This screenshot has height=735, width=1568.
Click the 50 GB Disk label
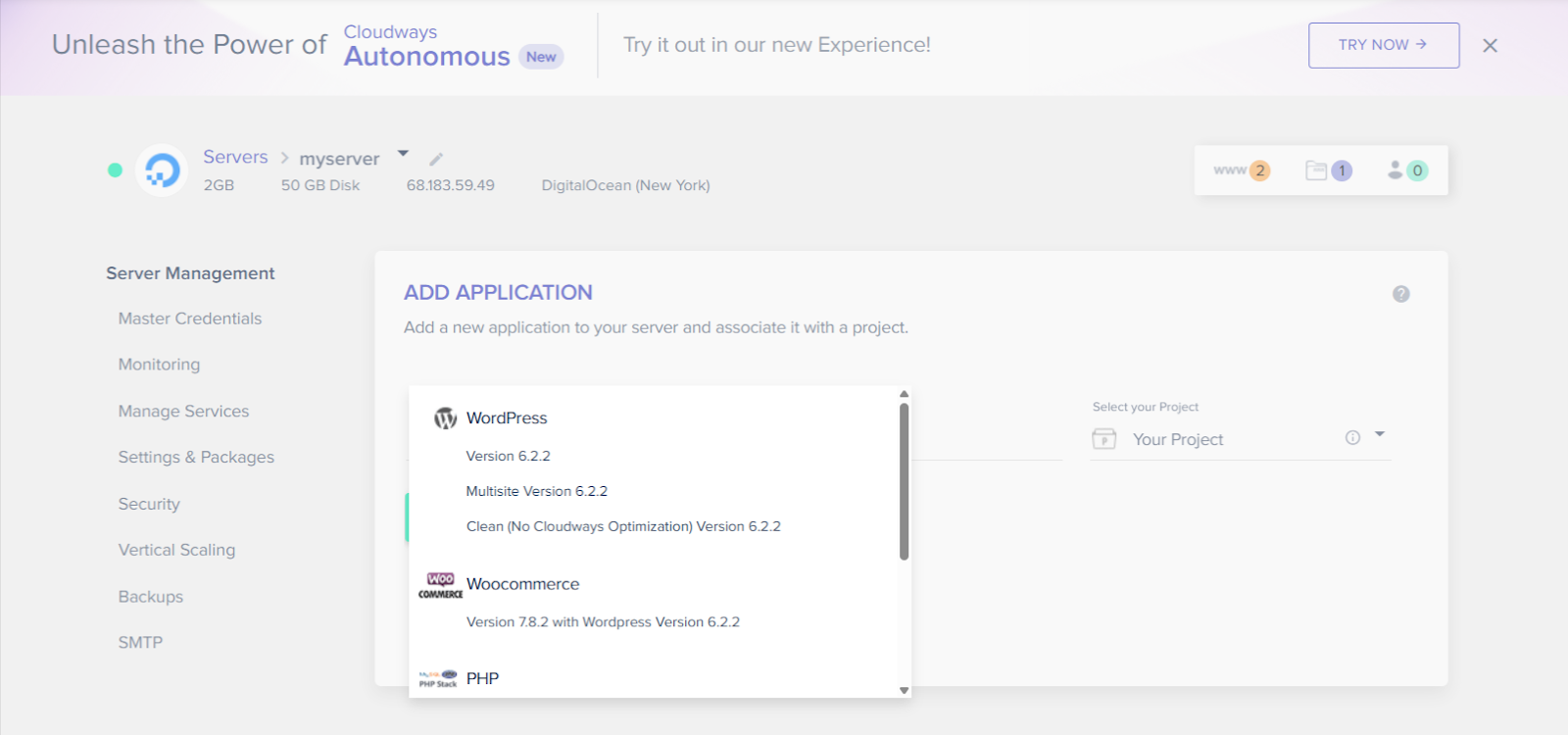click(x=320, y=185)
